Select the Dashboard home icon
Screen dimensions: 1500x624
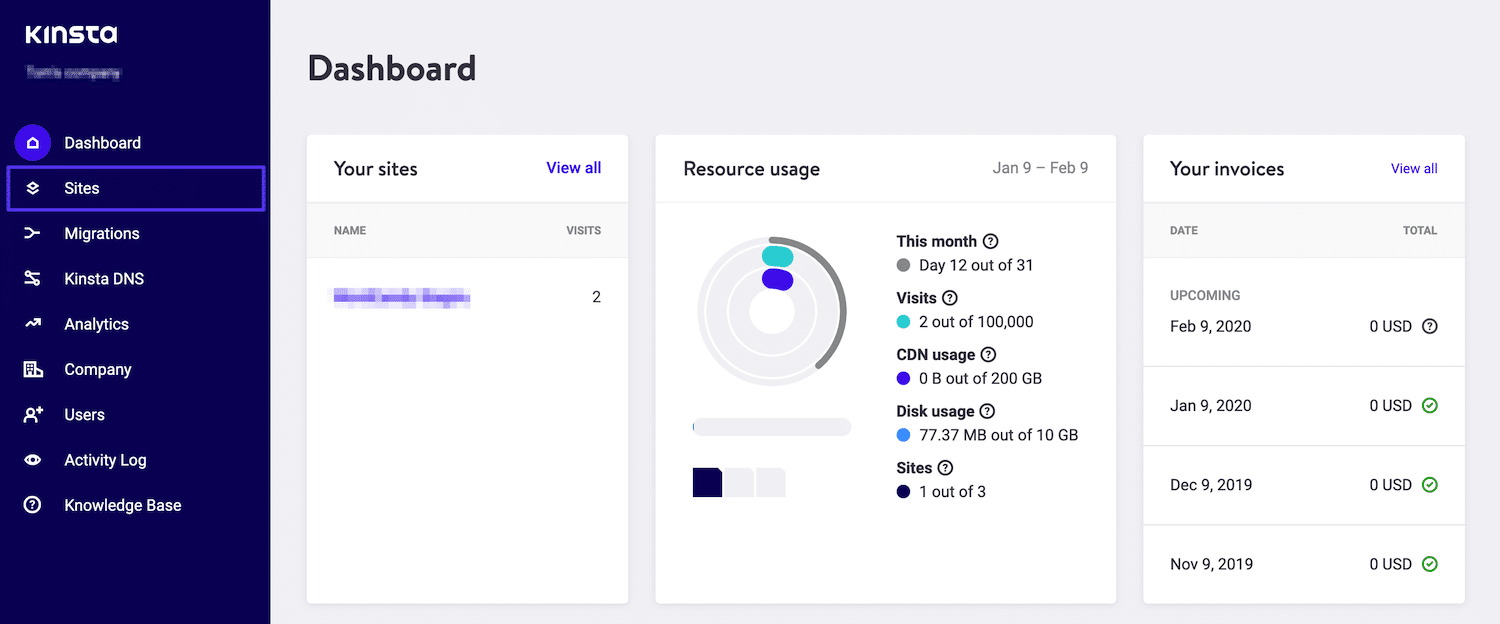(x=33, y=142)
